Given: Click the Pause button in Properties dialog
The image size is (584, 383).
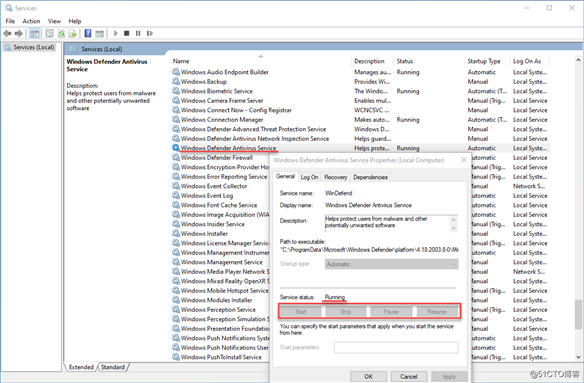Looking at the screenshot, I should click(391, 311).
